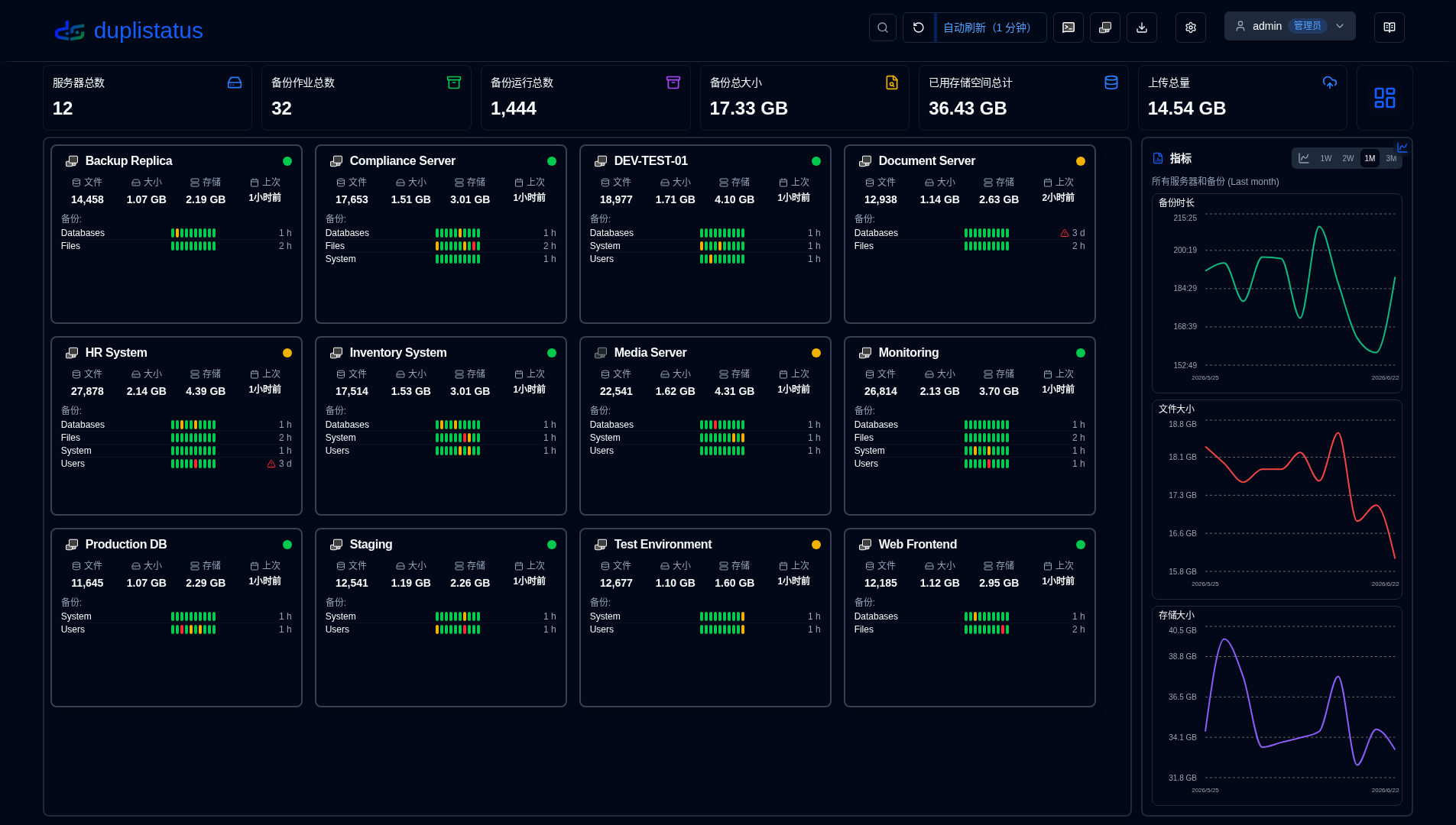Toggle the metrics side panel chart icon
The height and width of the screenshot is (825, 1456).
click(1402, 147)
